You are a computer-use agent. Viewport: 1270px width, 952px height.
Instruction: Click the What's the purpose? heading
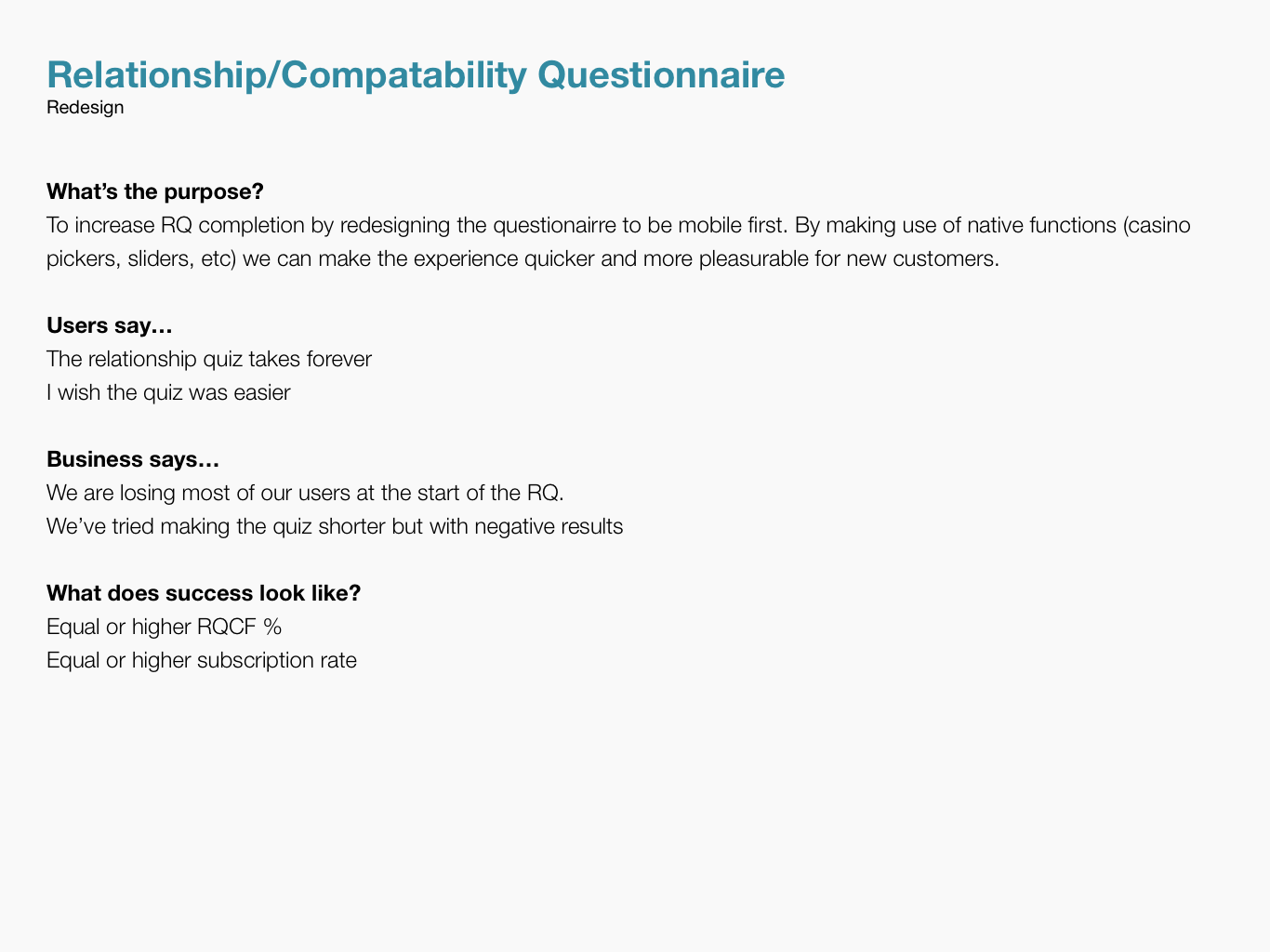tap(155, 192)
